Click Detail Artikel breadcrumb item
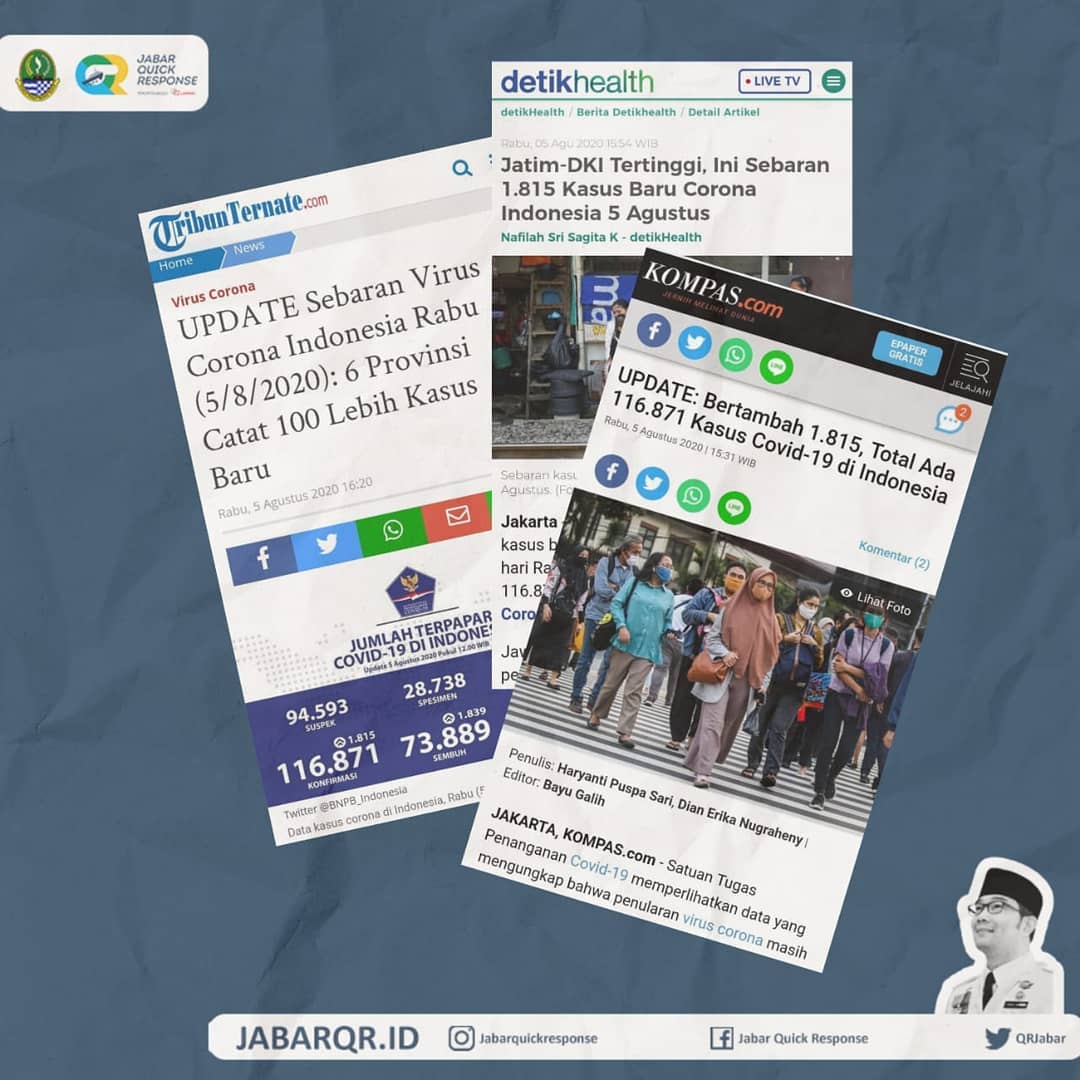The image size is (1080, 1080). pyautogui.click(x=724, y=112)
